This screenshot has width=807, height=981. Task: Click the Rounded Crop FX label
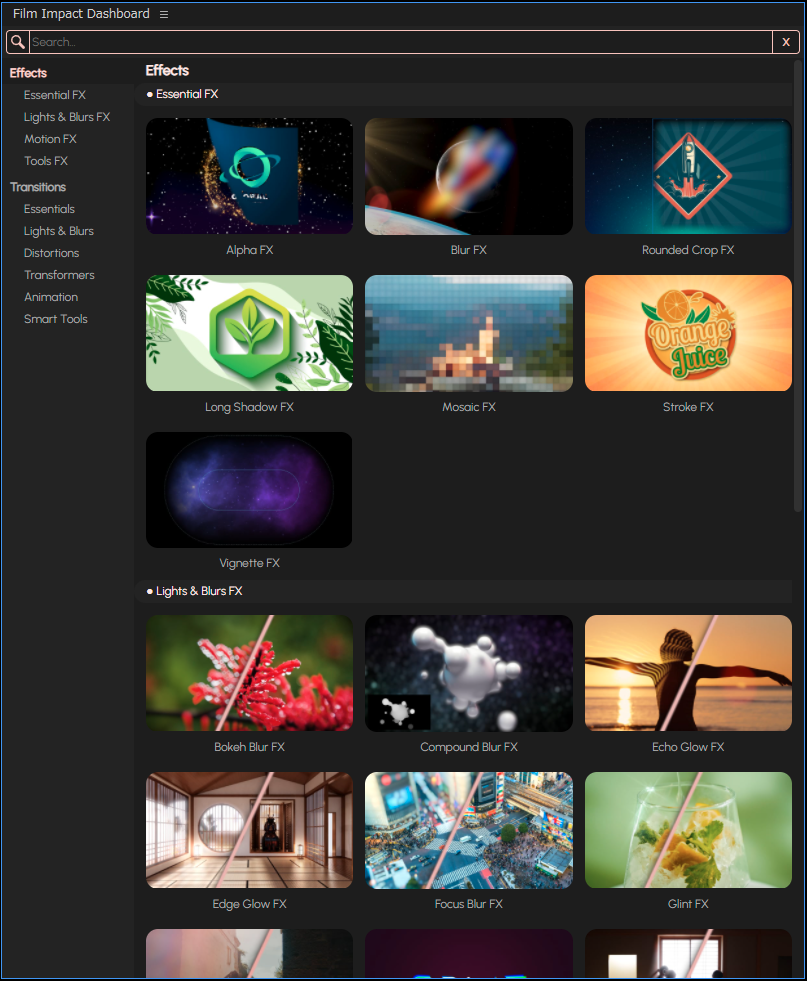688,250
